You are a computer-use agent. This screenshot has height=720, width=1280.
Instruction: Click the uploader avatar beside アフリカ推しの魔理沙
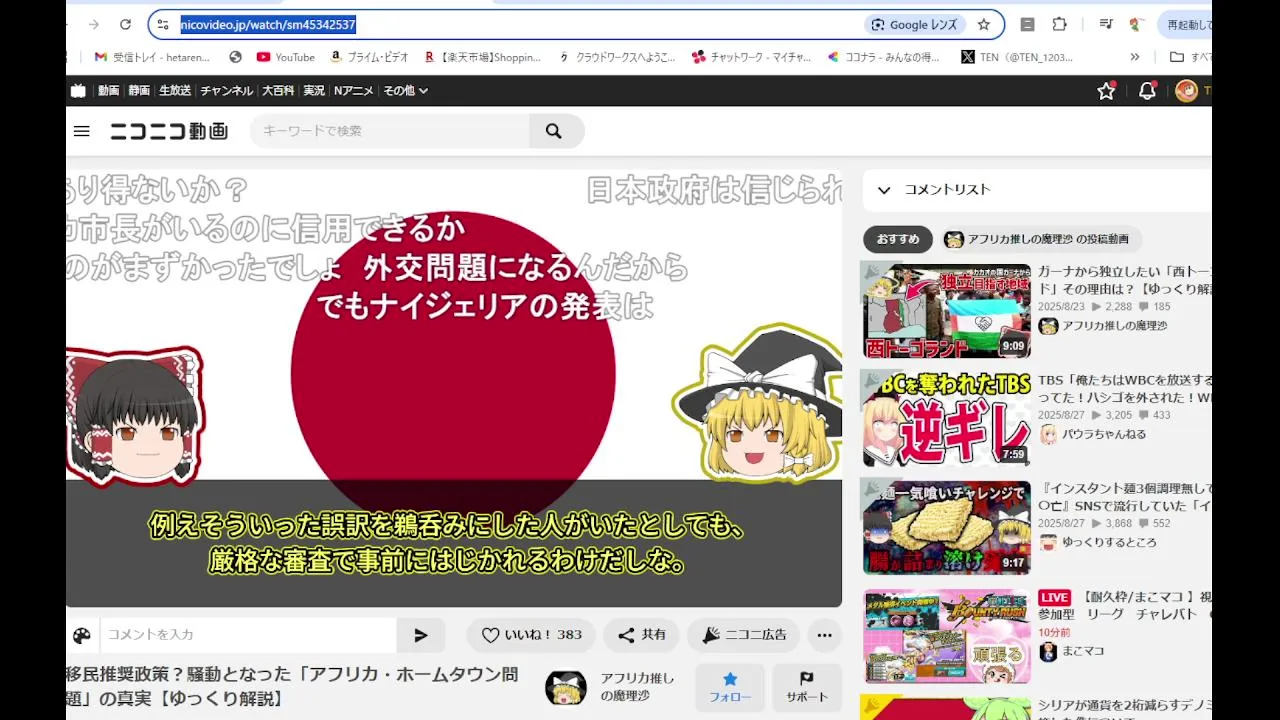point(565,687)
